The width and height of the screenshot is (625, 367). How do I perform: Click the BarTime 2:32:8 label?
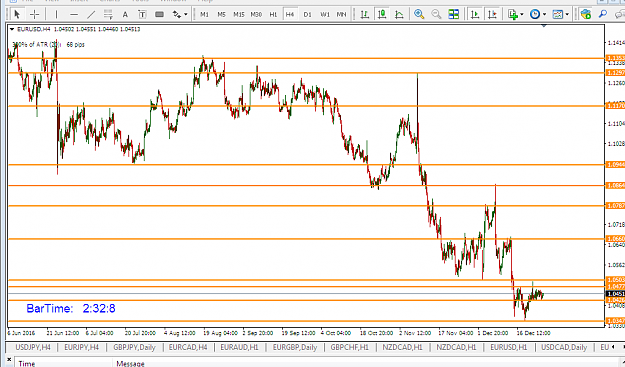pyautogui.click(x=71, y=308)
